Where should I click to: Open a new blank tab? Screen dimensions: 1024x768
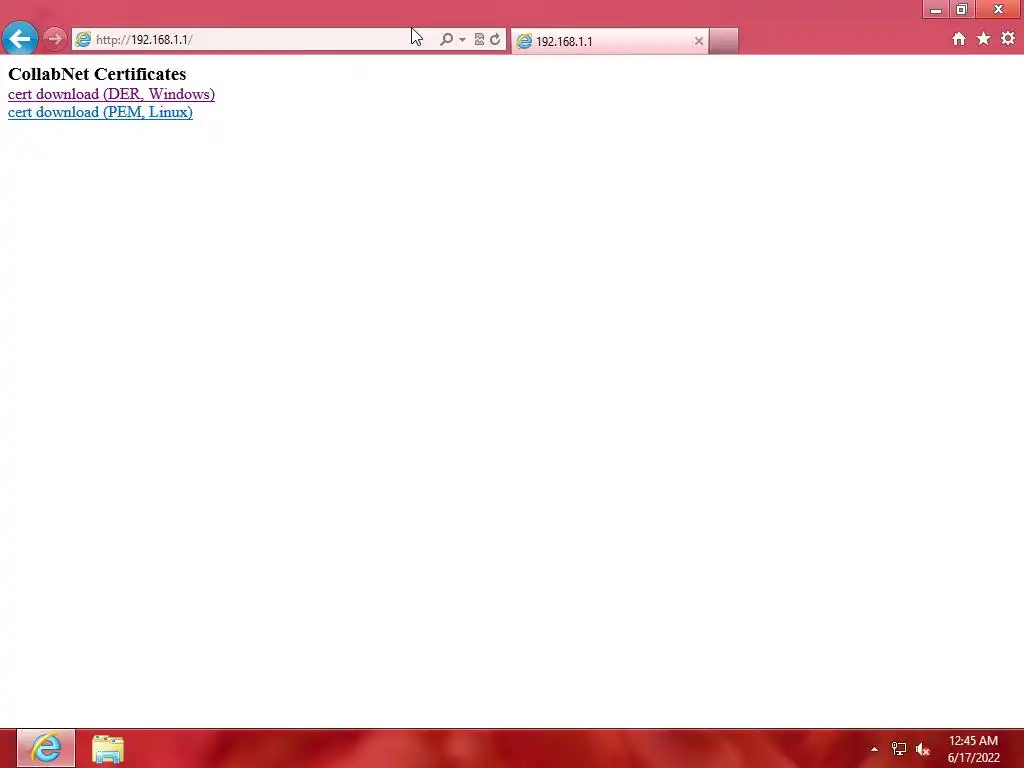click(x=724, y=41)
